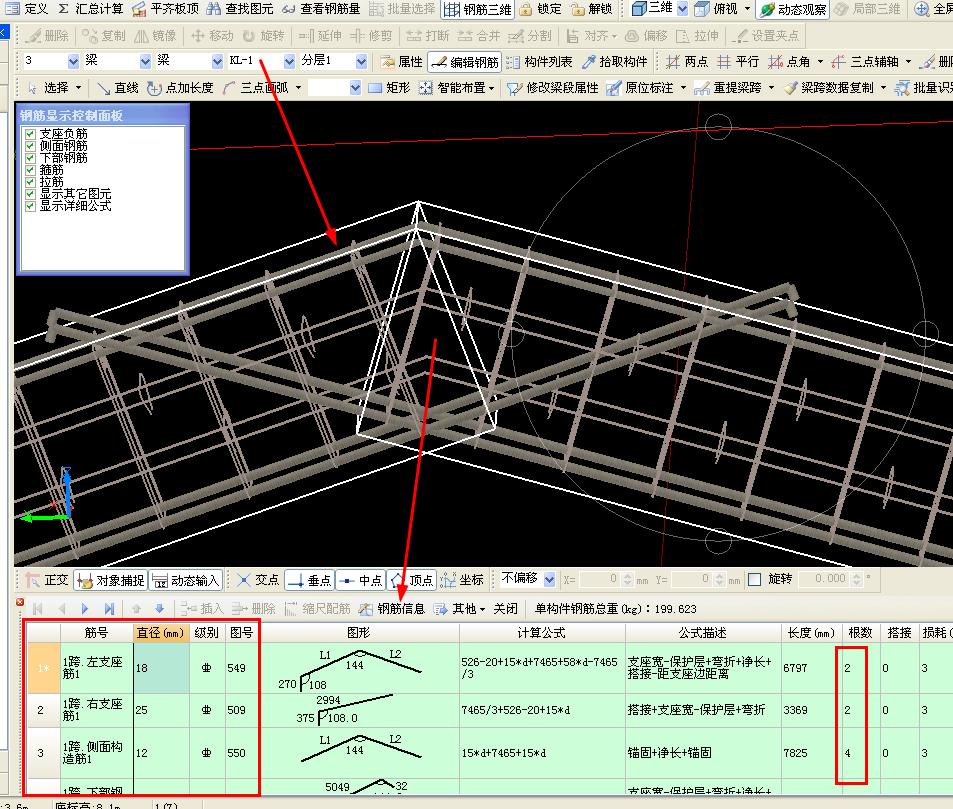
Task: Choose the 矩形 rectangle tool
Action: coord(389,88)
